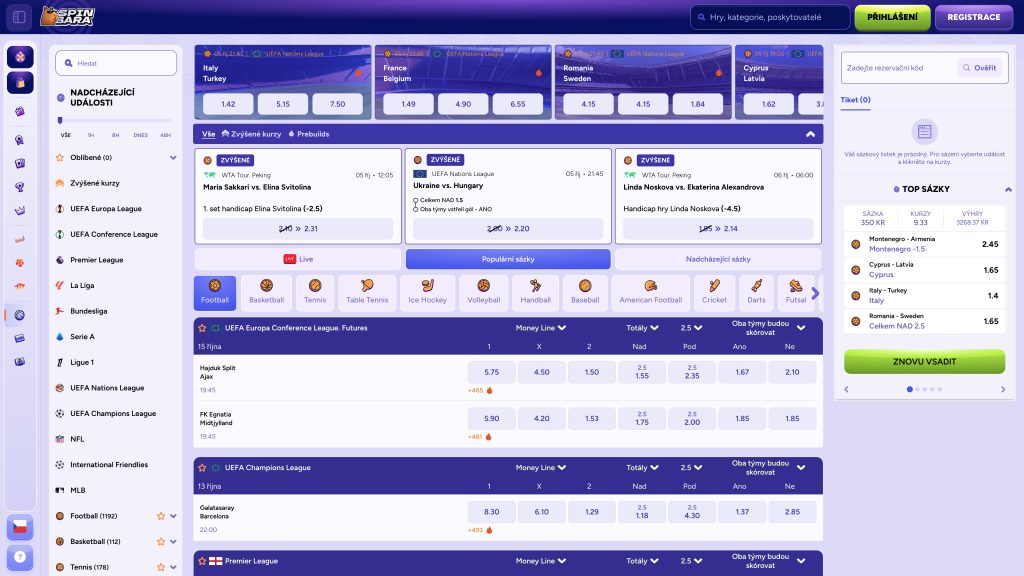Screen dimensions: 1024x576
Task: Choose the Table Tennis sport icon
Action: [x=367, y=292]
